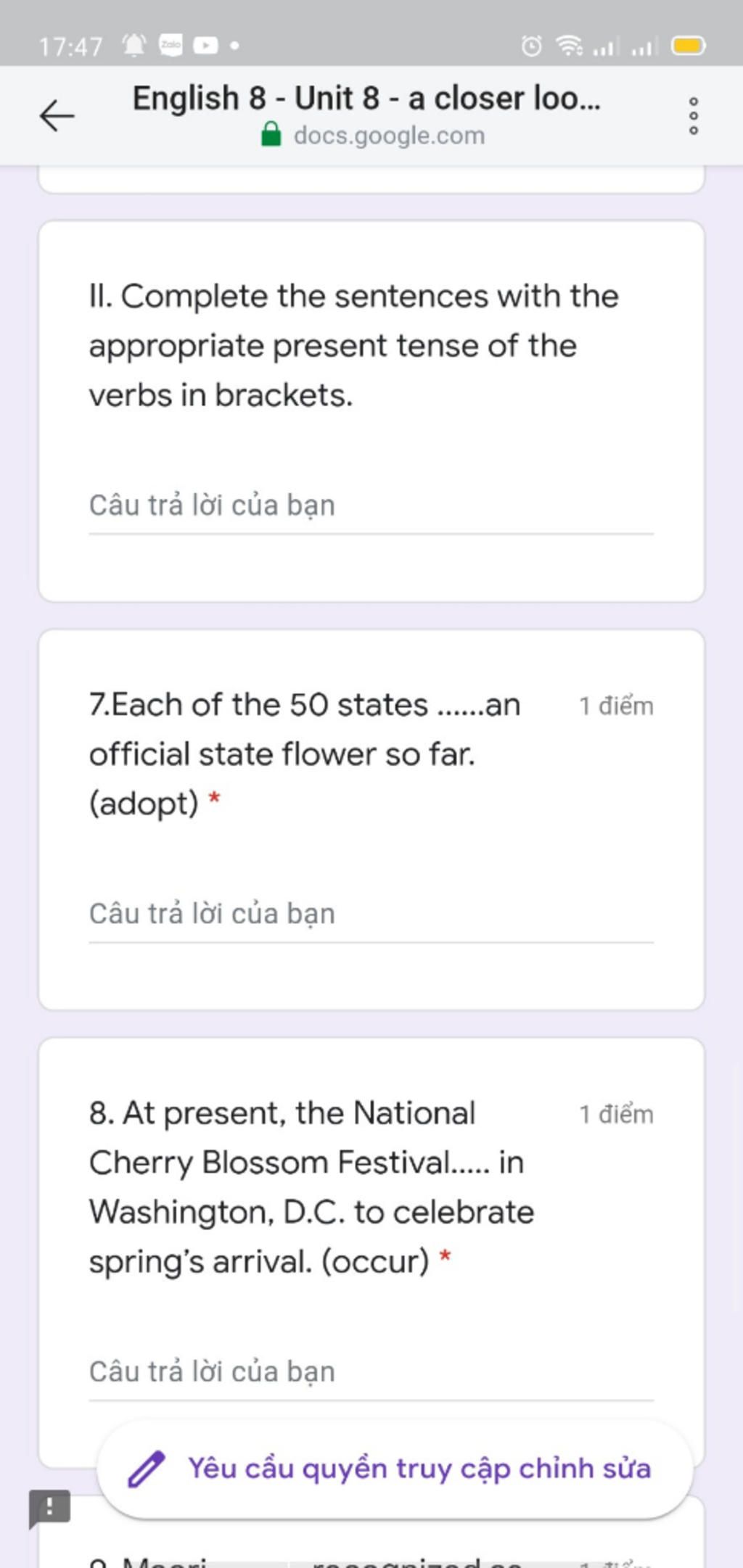Tap question 8 Cherry Blossom Festival text
Image resolution: width=743 pixels, height=1568 pixels.
(312, 1187)
